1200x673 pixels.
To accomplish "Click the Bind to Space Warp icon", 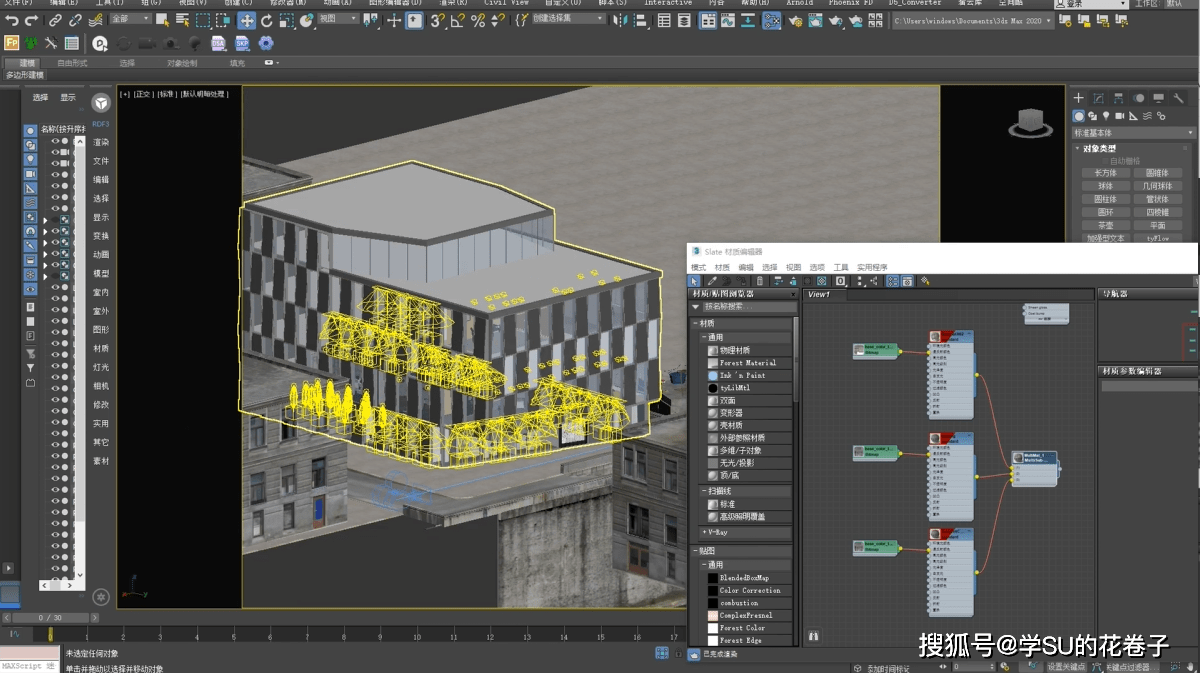I will [x=95, y=20].
